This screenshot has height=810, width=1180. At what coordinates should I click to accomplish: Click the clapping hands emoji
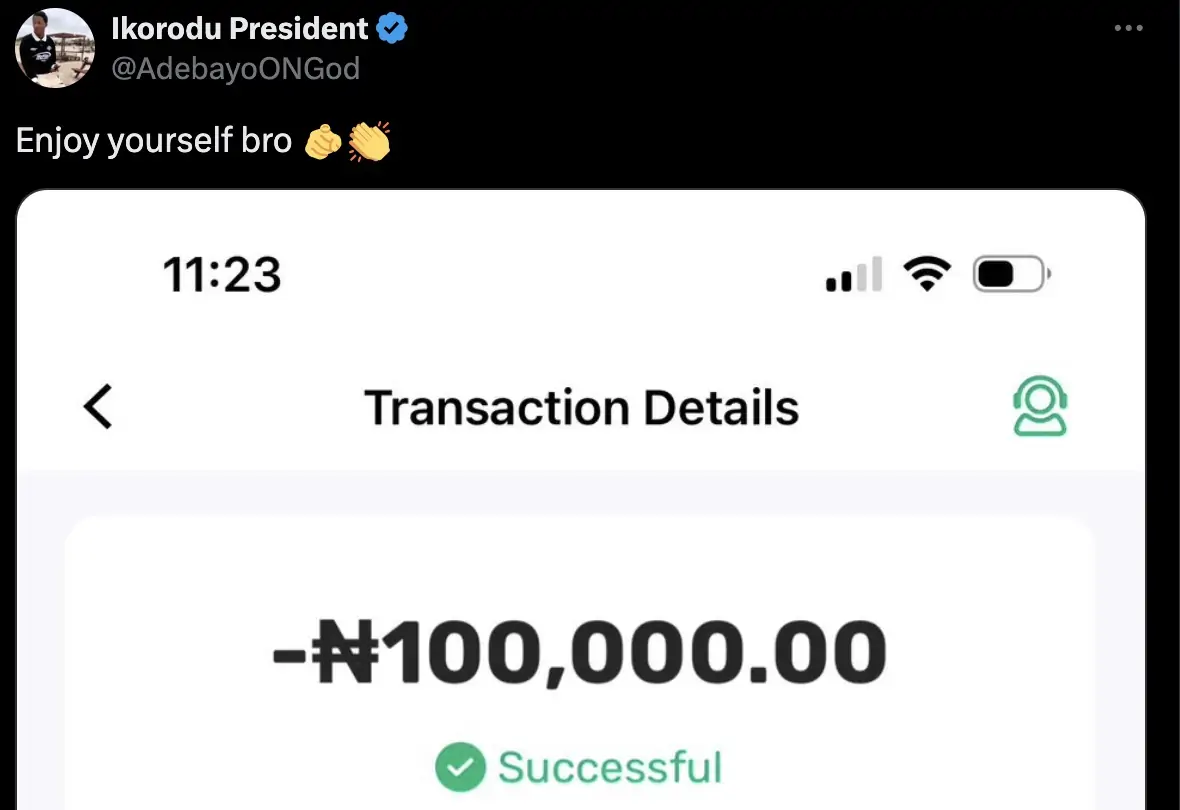coord(369,142)
